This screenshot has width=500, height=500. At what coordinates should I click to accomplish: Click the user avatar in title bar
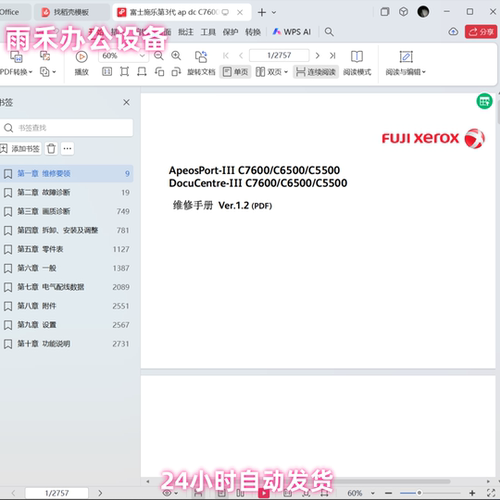423,12
